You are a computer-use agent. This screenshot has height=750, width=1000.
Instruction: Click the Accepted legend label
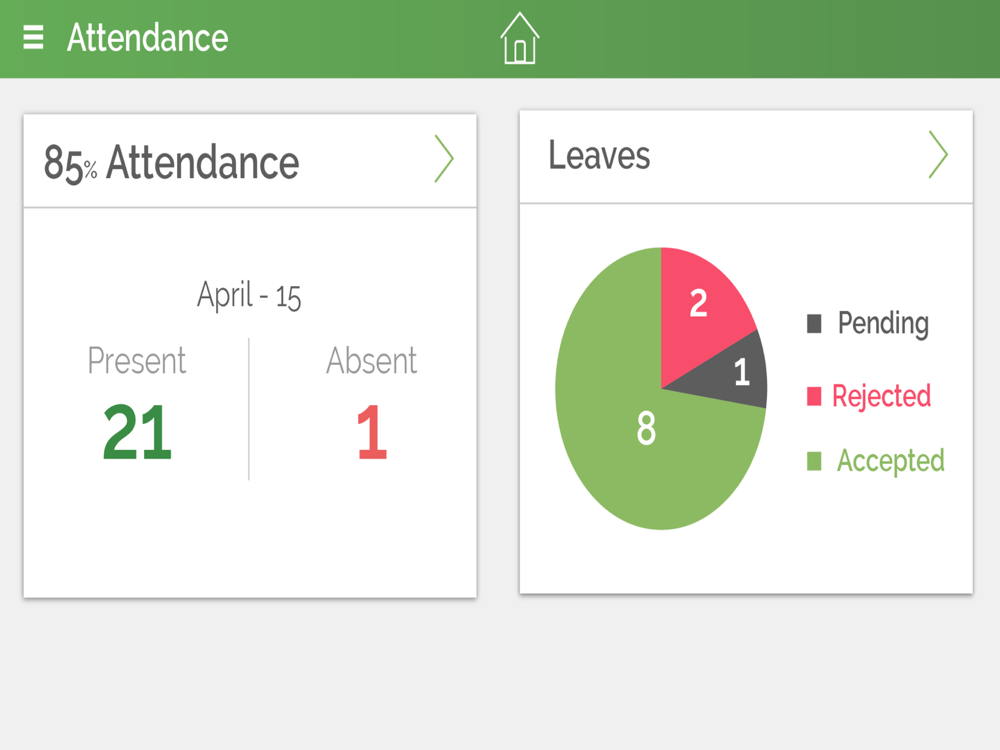coord(890,461)
